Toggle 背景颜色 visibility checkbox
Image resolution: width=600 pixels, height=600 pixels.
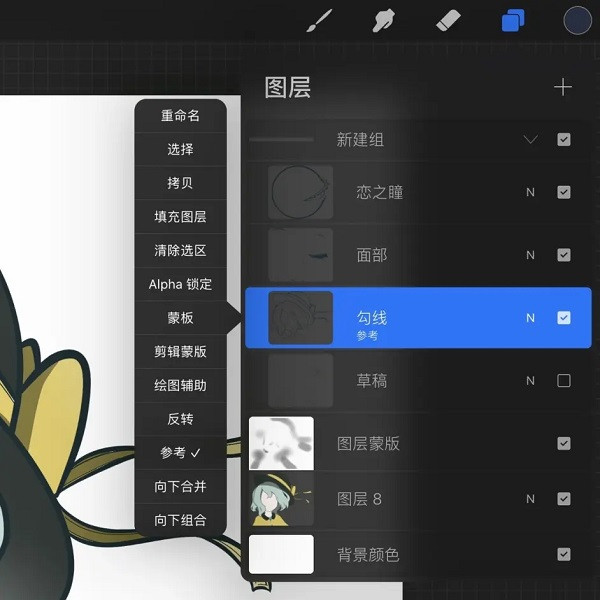click(564, 554)
